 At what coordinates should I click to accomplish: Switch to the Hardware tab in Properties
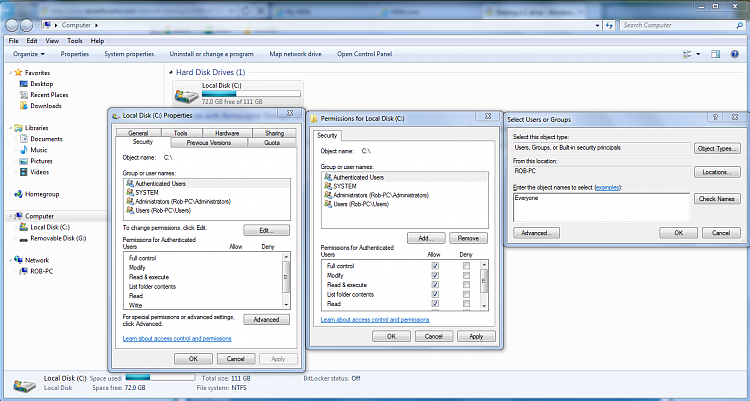click(227, 133)
